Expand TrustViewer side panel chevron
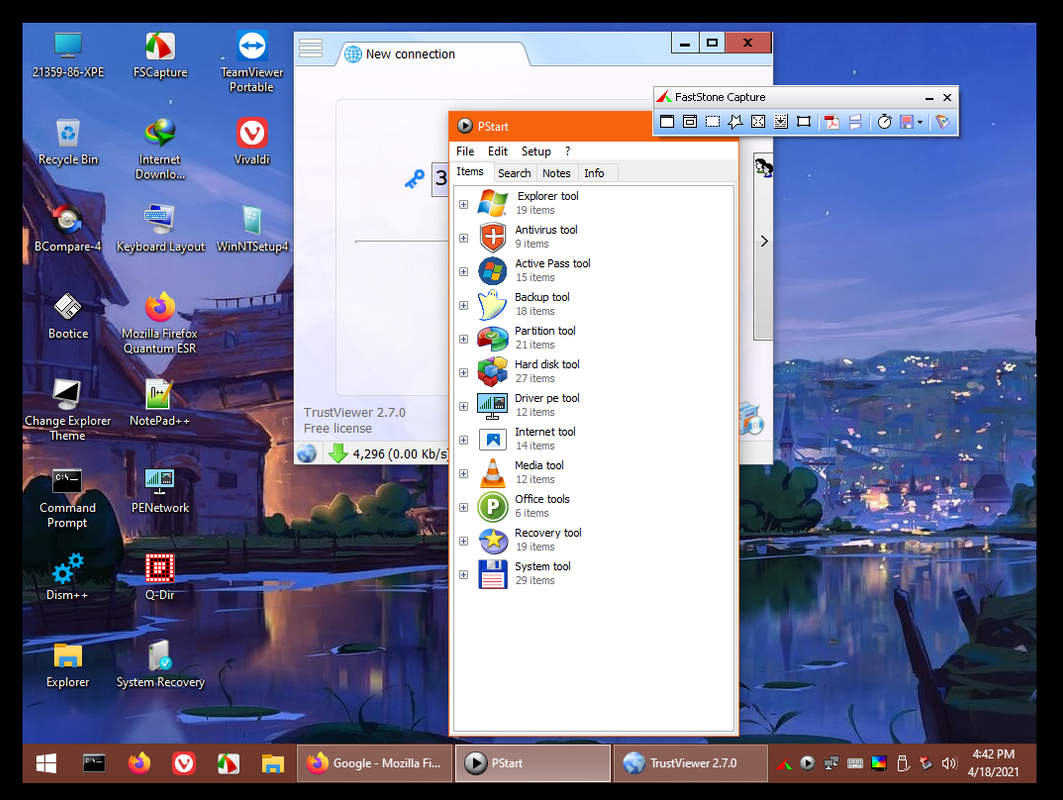Screen dimensions: 1063x800 764,241
